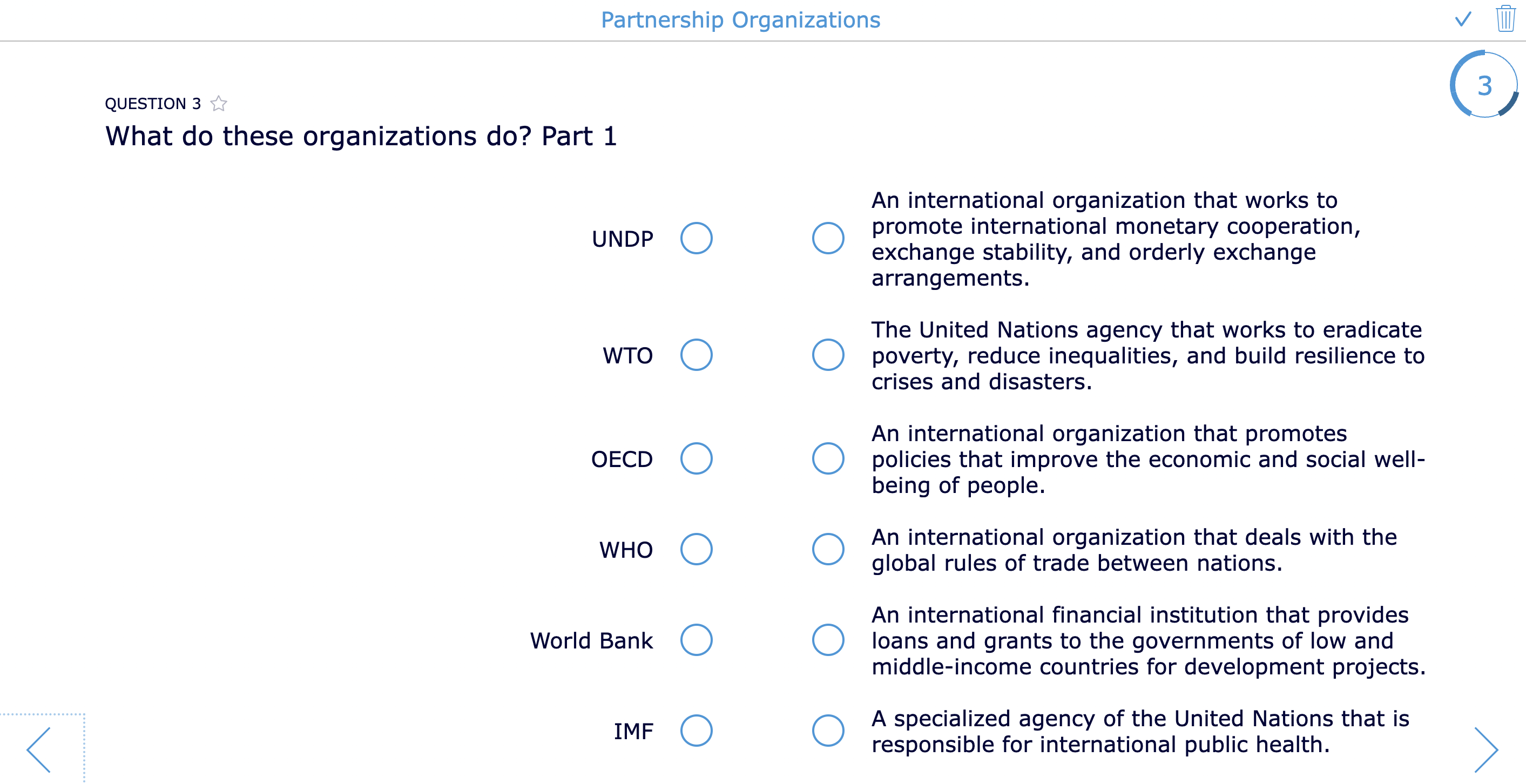Click the circle beside the eradicate poverty description
This screenshot has width=1526, height=784.
[828, 356]
